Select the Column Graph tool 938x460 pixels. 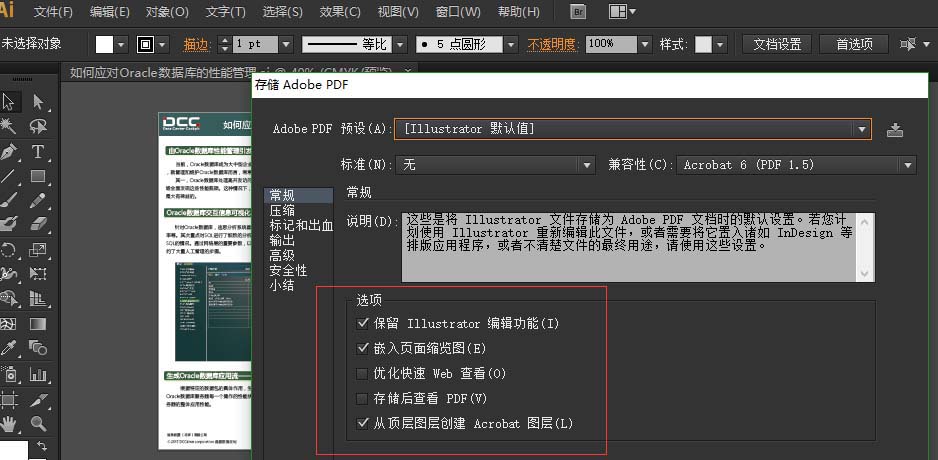(38, 375)
